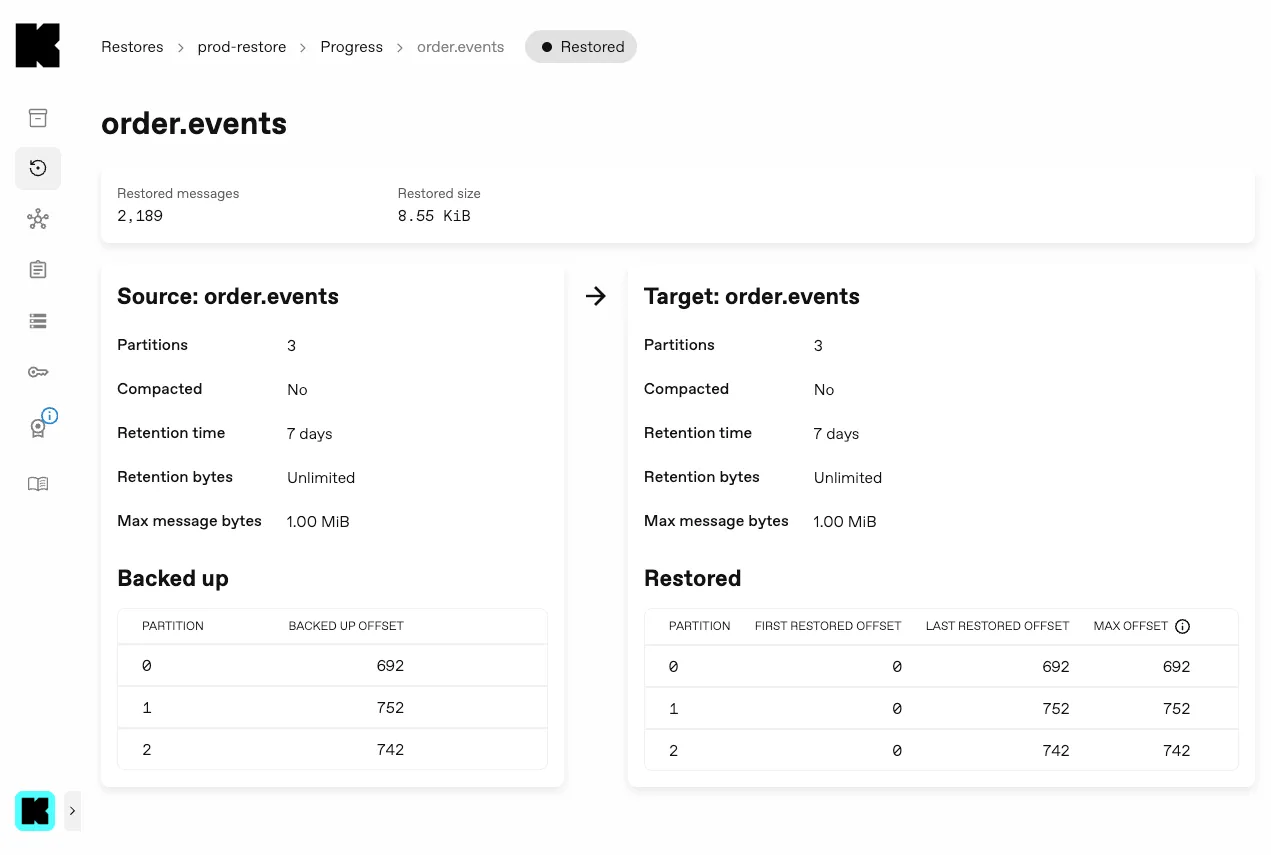Open the Backups archive box icon in sidebar
This screenshot has width=1271, height=855.
coord(38,118)
